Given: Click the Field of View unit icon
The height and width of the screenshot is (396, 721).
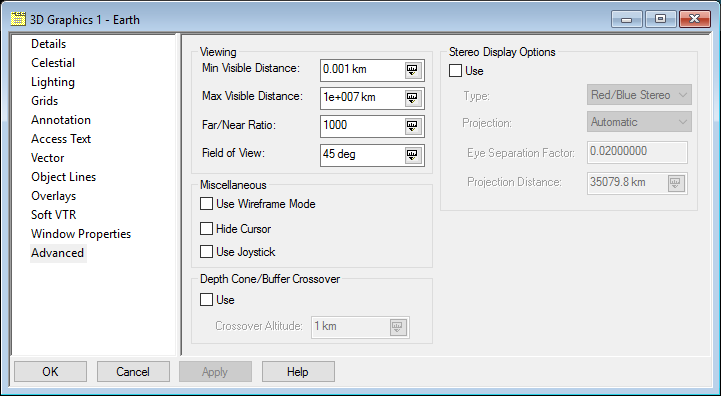Looking at the screenshot, I should click(x=412, y=155).
